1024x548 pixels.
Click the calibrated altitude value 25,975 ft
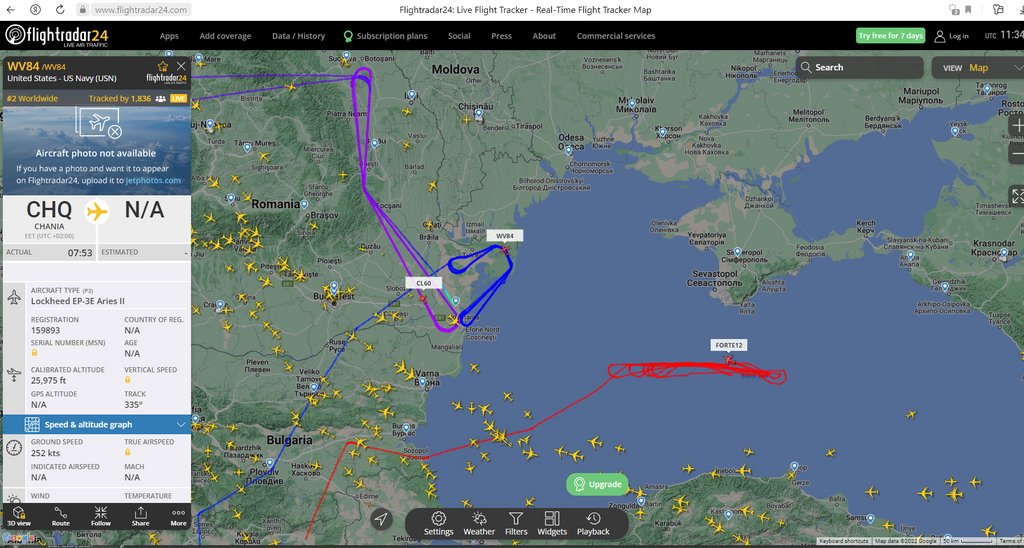point(49,380)
